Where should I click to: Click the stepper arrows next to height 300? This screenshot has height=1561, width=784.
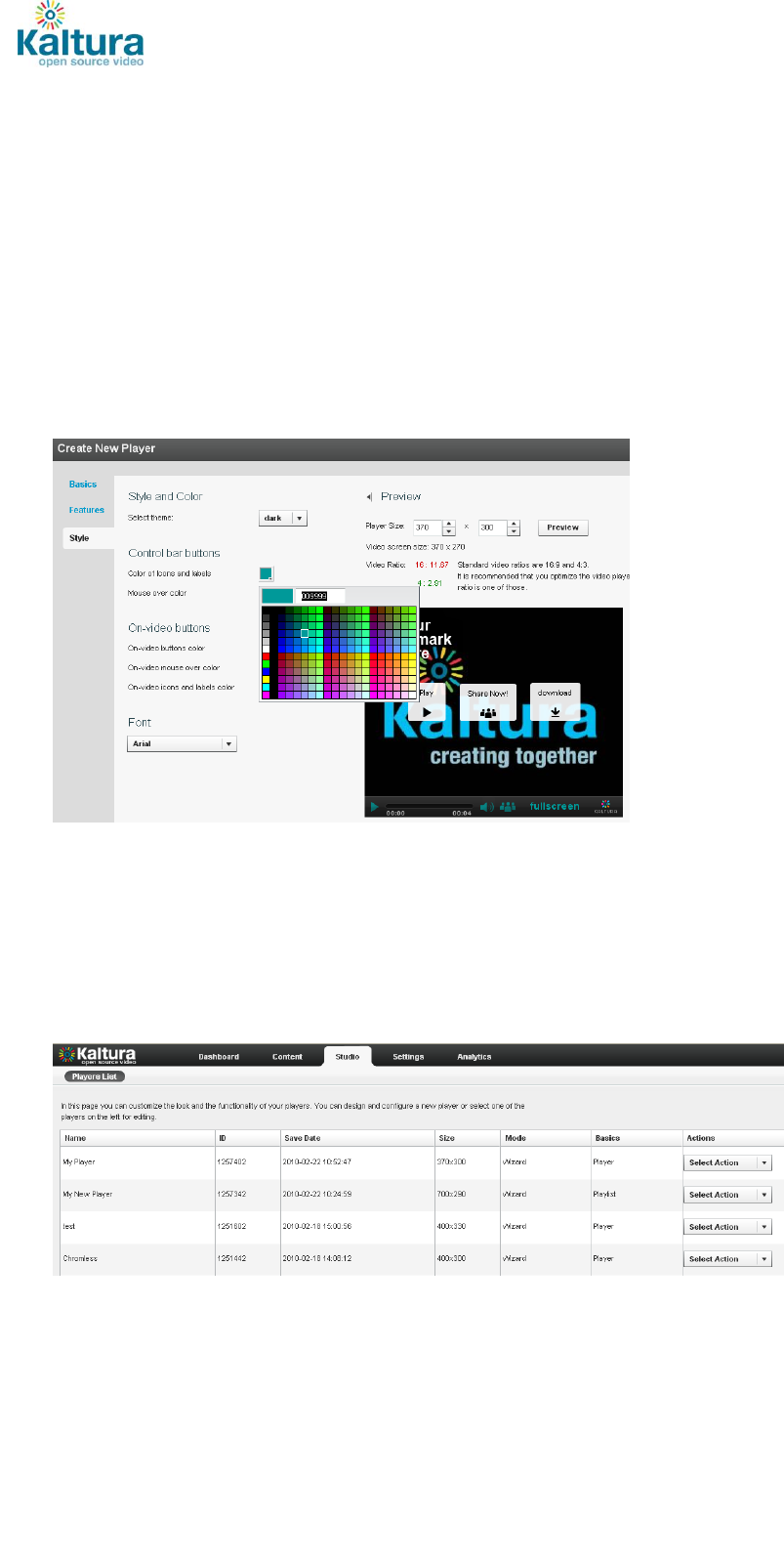(x=514, y=527)
